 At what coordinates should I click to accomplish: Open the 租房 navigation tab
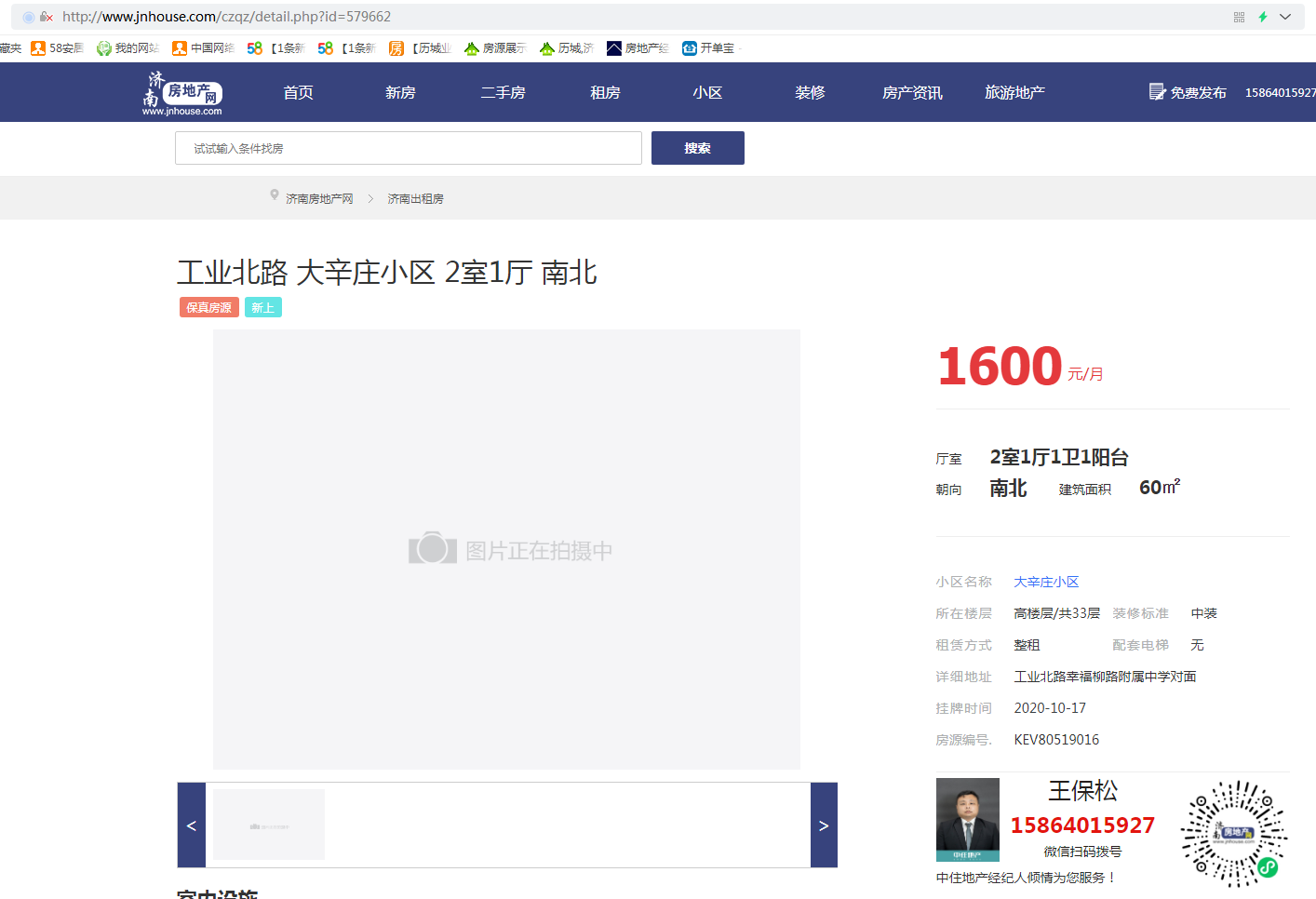point(605,93)
